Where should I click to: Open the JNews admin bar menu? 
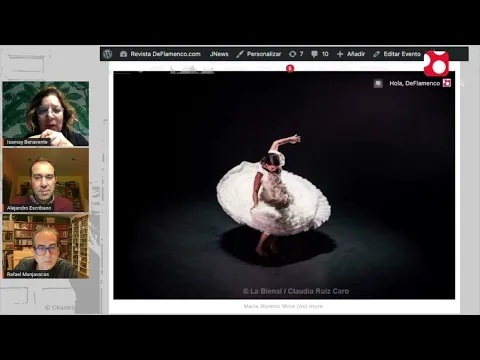tap(219, 54)
